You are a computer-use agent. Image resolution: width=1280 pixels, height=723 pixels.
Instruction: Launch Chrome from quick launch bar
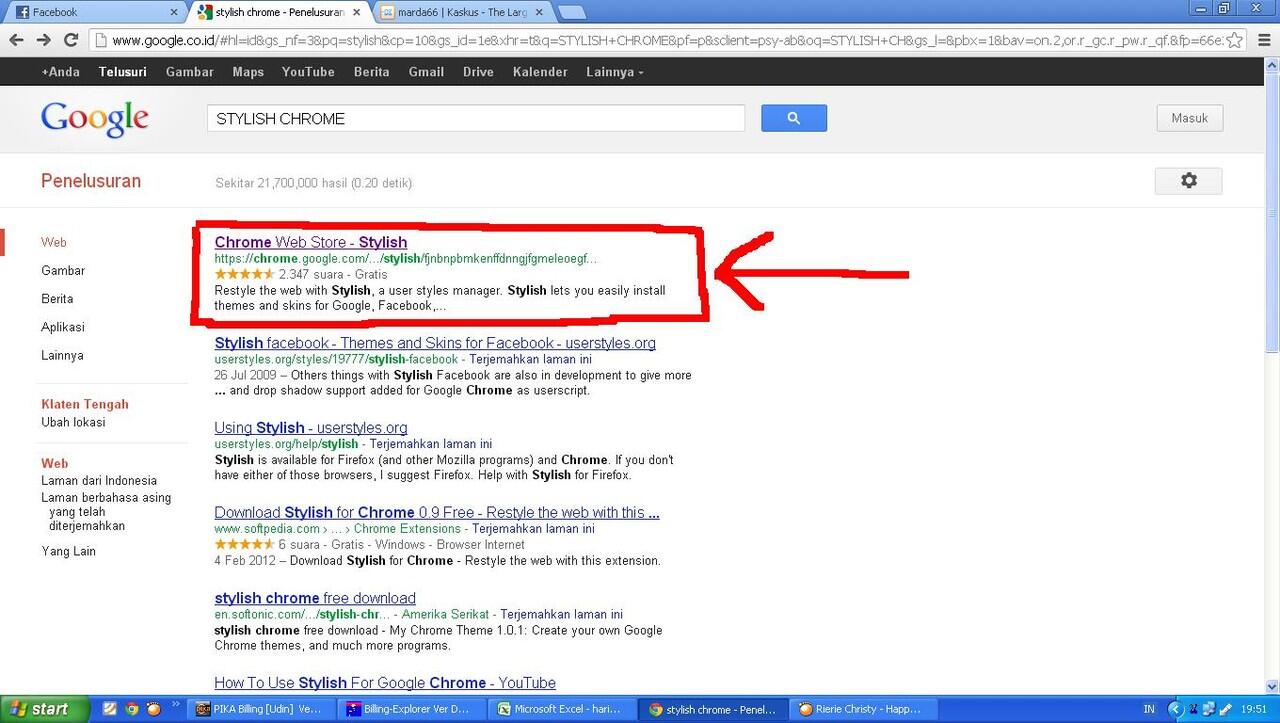(131, 709)
